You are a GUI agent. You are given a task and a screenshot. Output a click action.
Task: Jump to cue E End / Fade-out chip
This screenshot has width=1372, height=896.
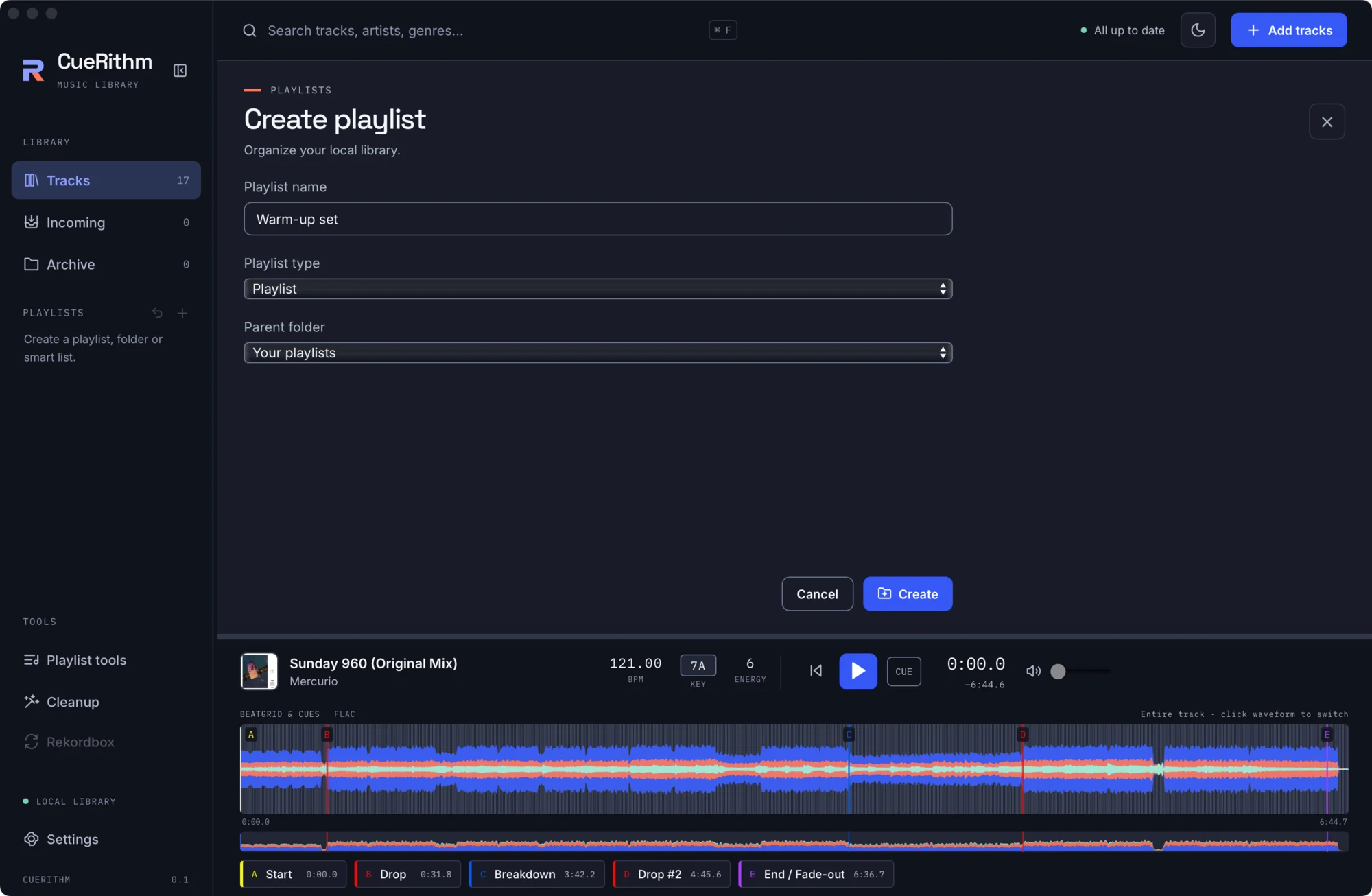tap(816, 875)
